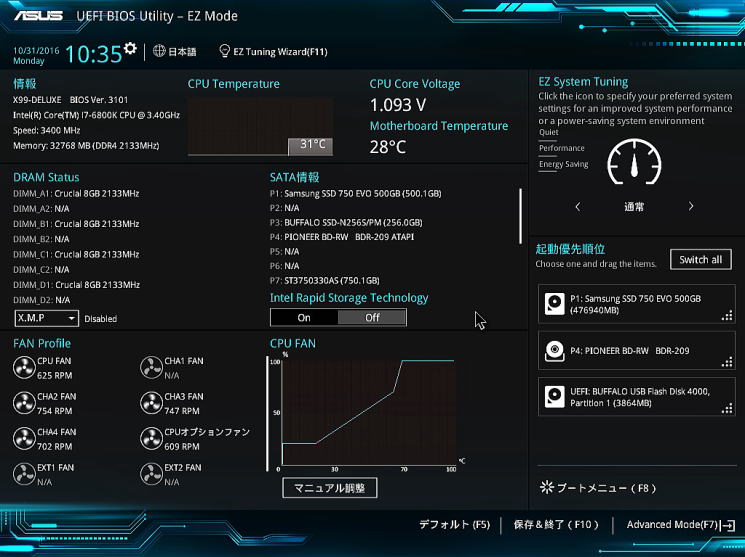This screenshot has height=557, width=745.
Task: Turn Intel Rapid Storage Technology Off
Action: (372, 317)
